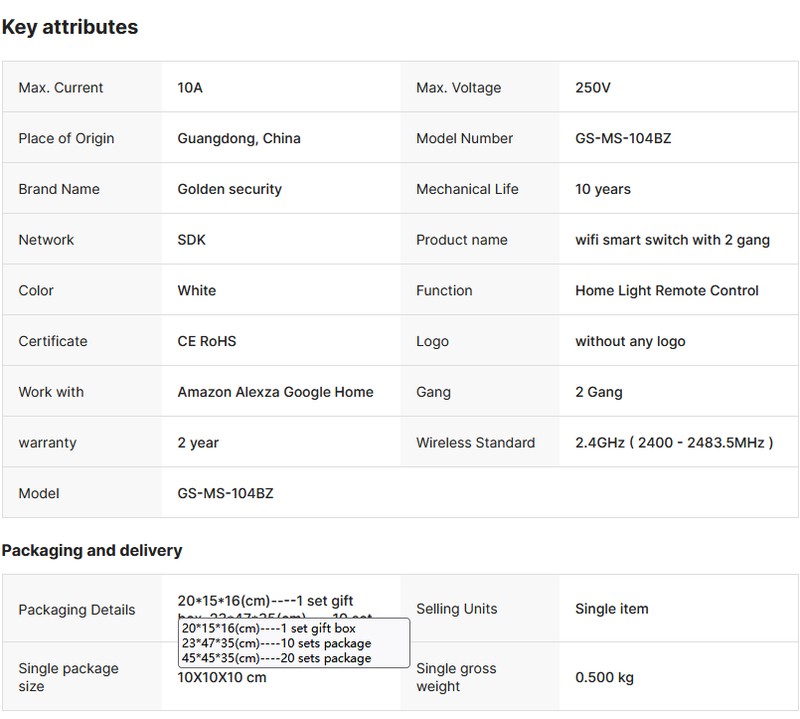Click the Model Number label
The height and width of the screenshot is (719, 800).
point(464,139)
